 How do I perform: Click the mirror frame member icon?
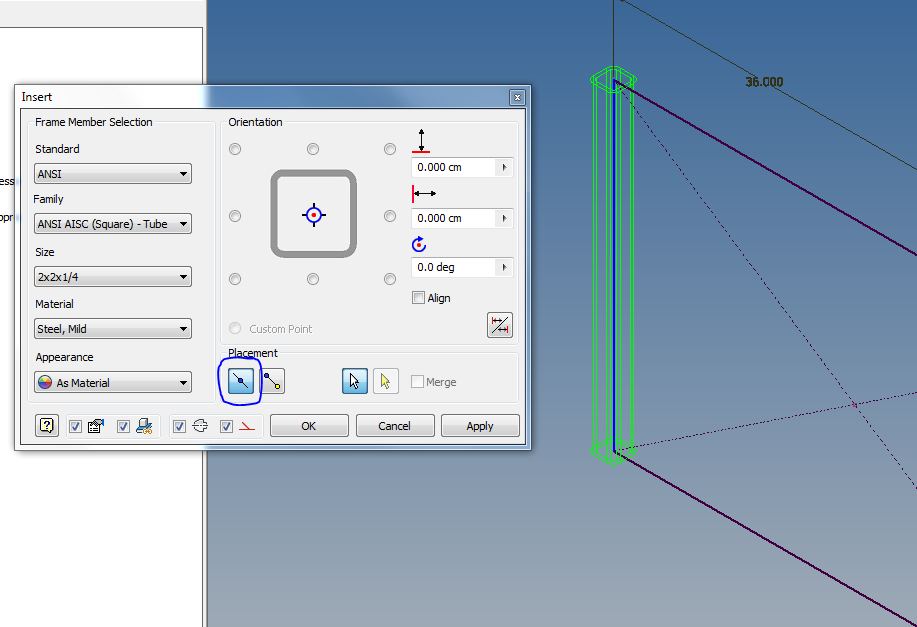[x=499, y=324]
